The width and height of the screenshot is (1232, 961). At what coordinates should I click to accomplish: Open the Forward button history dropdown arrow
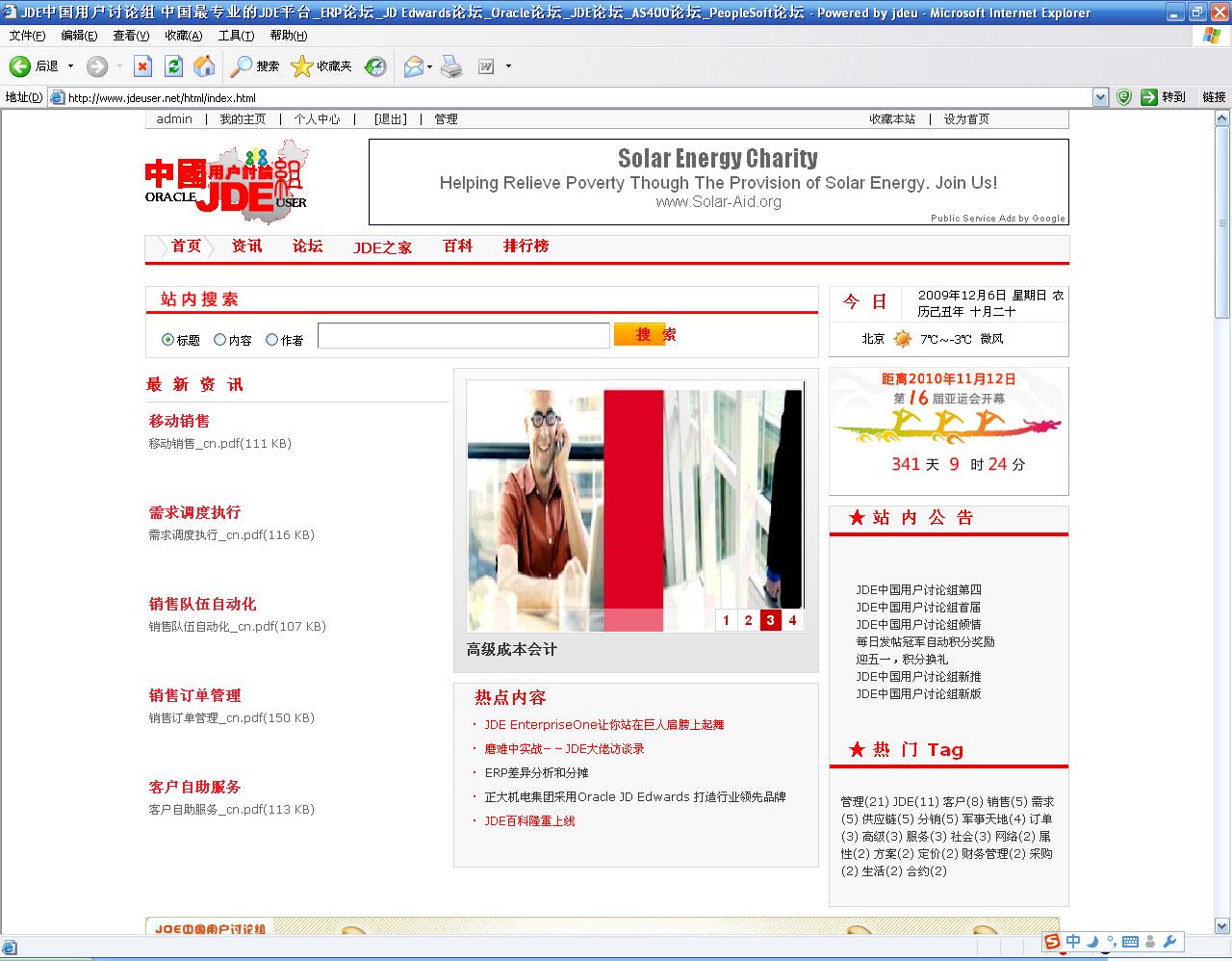pos(119,66)
